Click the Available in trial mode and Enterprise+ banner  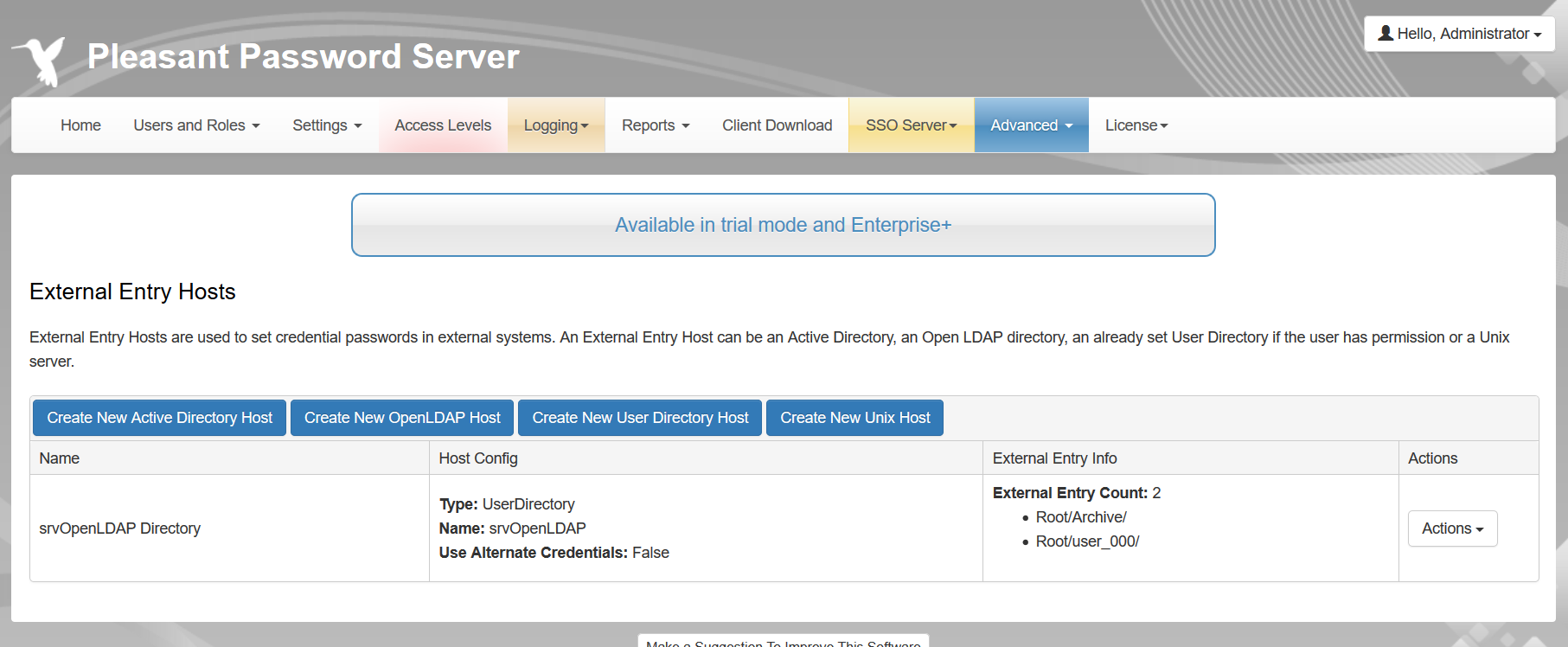click(783, 225)
